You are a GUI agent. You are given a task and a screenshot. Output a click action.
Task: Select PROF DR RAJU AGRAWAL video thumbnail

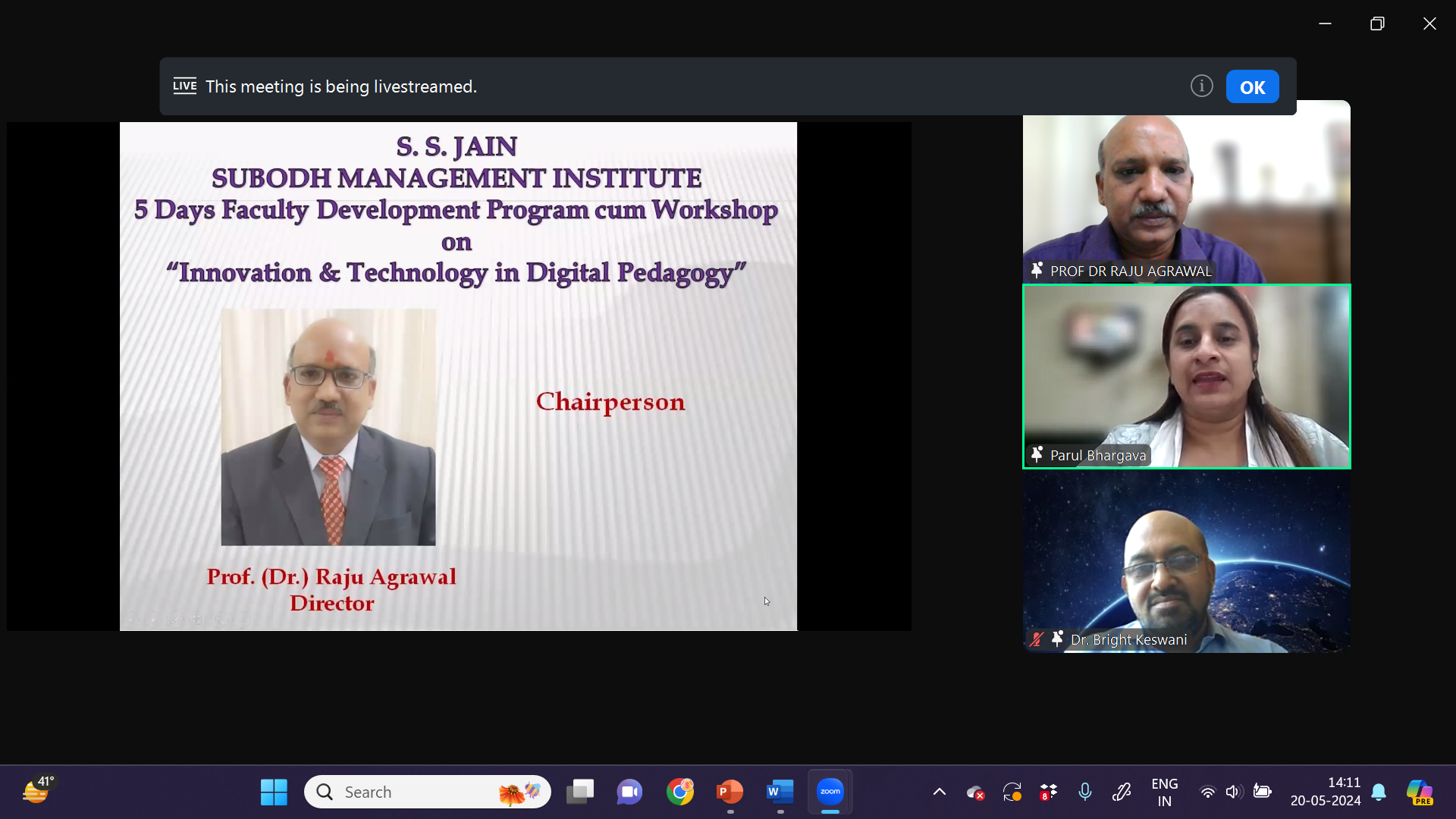[x=1186, y=193]
